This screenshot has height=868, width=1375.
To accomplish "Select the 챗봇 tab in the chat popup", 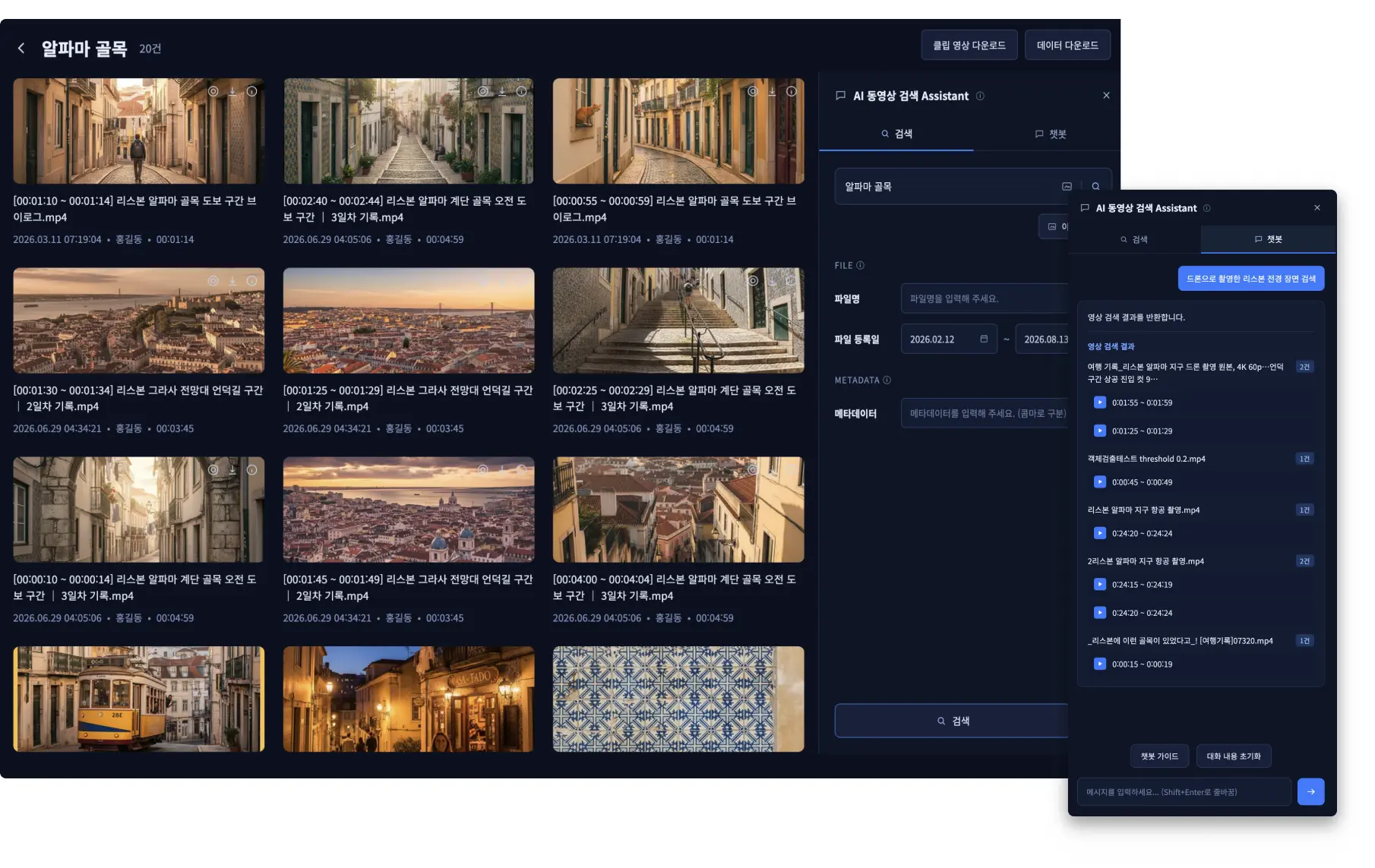I will 1268,239.
